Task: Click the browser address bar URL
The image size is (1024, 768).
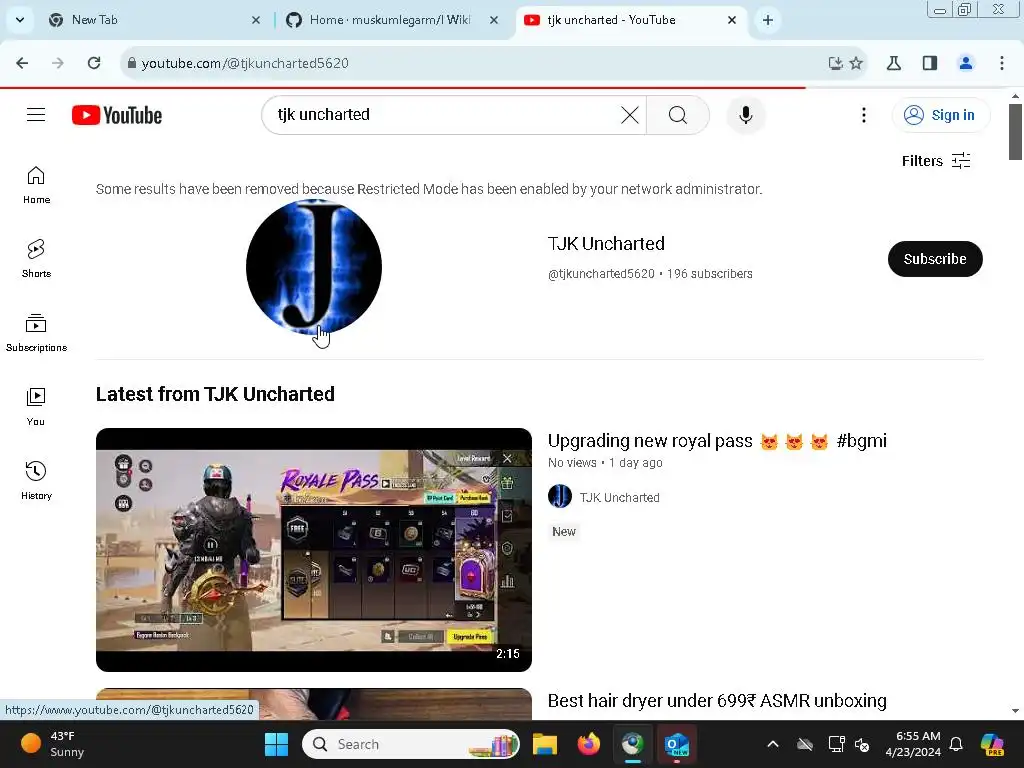Action: coord(245,63)
